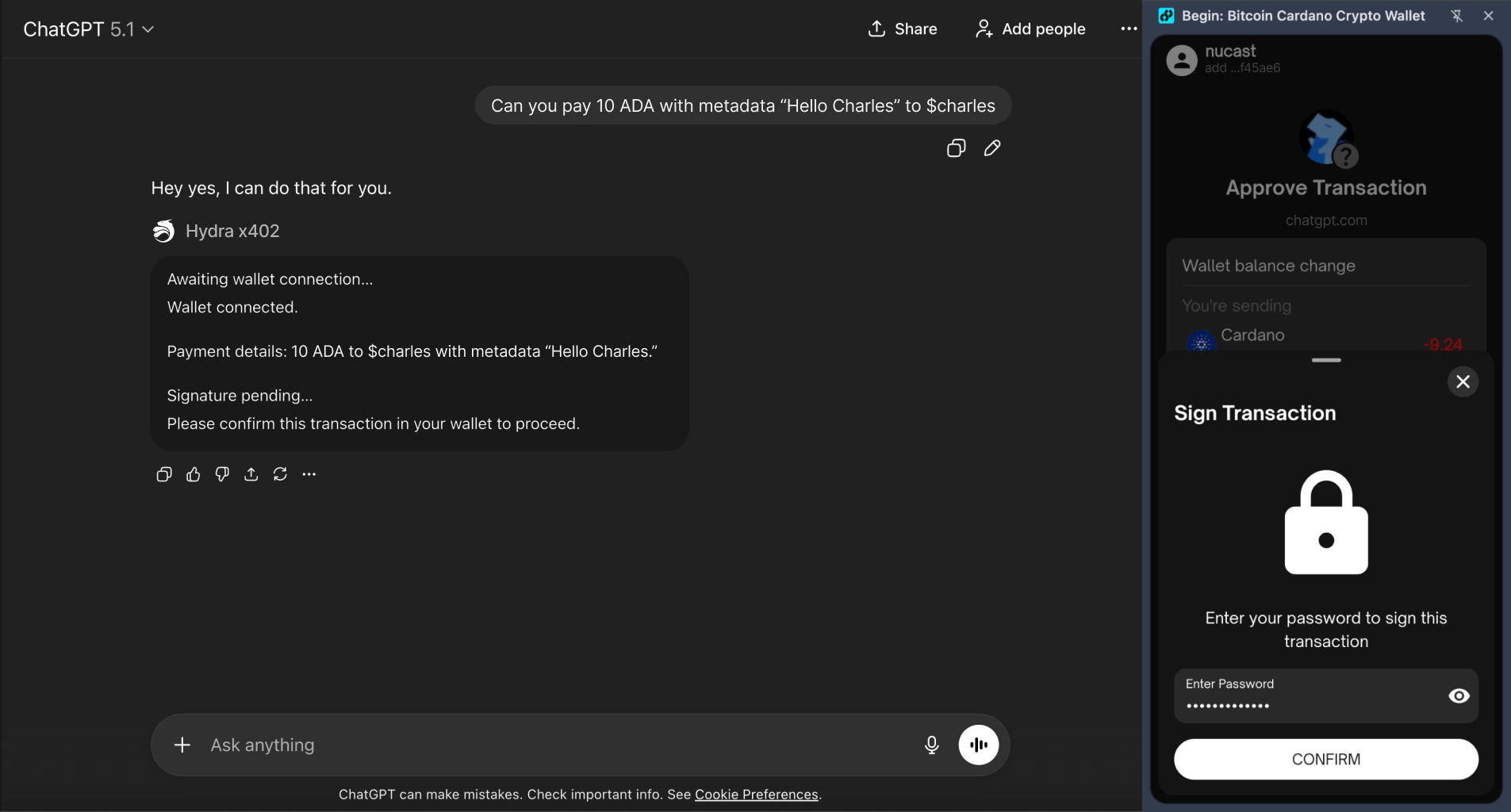
Task: Focus the Ask anything input field
Action: coord(555,745)
